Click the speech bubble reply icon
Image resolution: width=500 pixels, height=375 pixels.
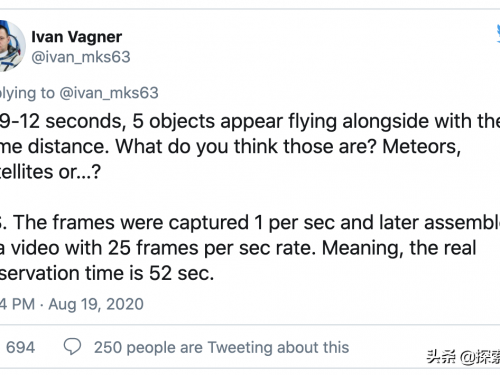coord(72,346)
